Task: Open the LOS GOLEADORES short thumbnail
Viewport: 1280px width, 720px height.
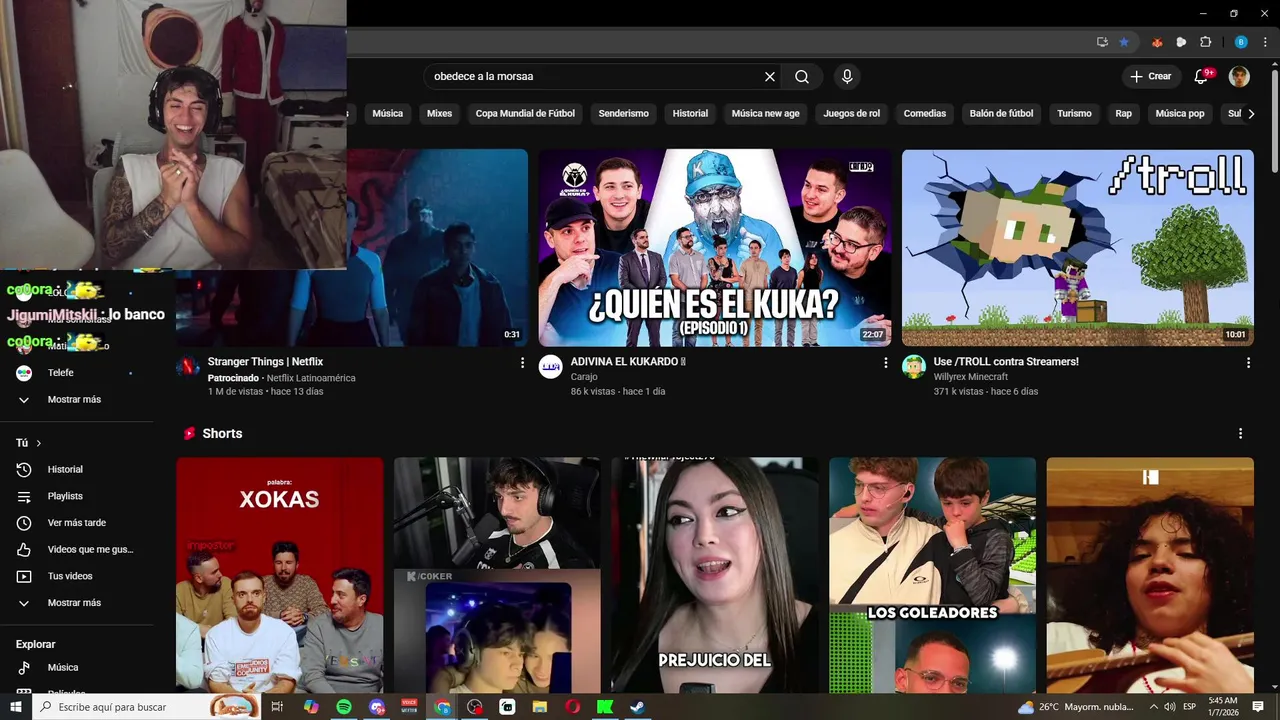Action: point(932,576)
